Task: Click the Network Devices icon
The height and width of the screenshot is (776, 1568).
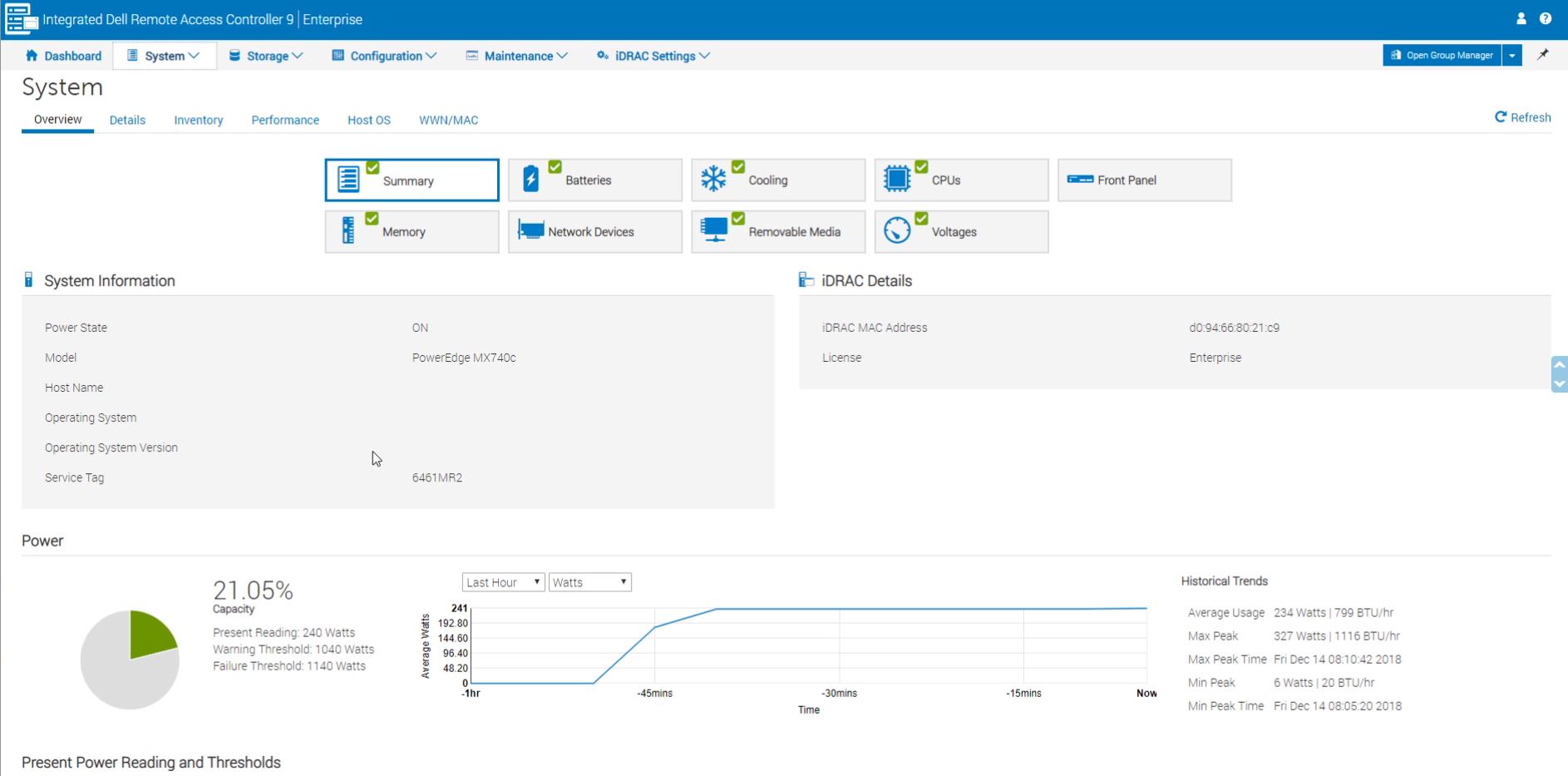Action: point(530,230)
